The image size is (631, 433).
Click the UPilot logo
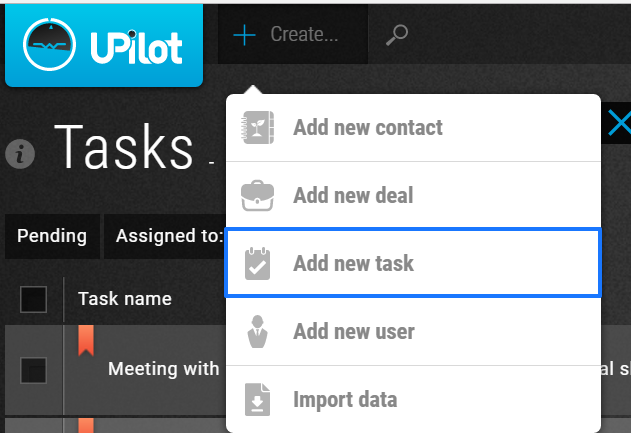pyautogui.click(x=104, y=45)
